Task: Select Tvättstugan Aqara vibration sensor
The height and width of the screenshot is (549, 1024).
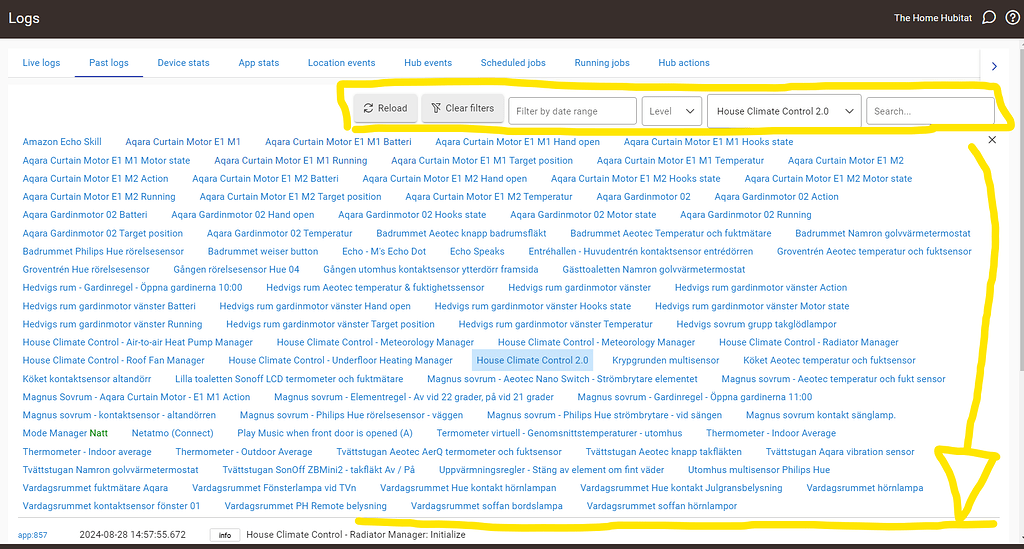Action: pyautogui.click(x=840, y=452)
